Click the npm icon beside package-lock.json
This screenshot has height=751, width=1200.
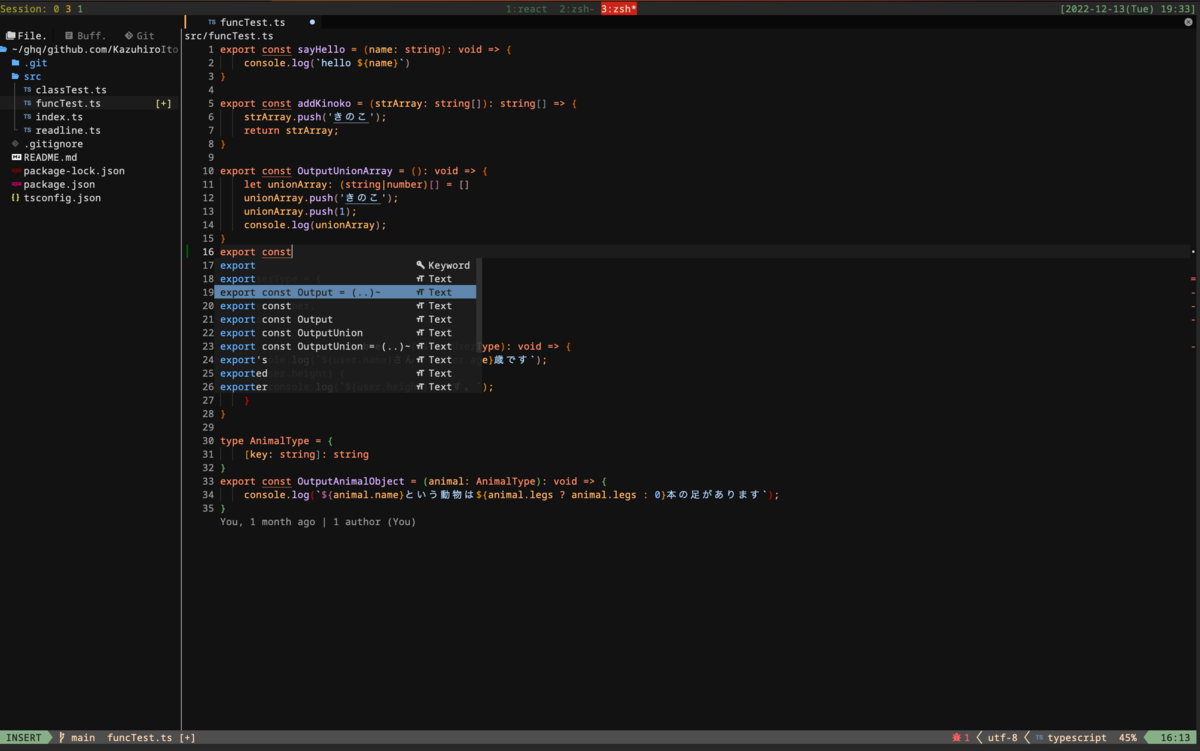(x=16, y=171)
